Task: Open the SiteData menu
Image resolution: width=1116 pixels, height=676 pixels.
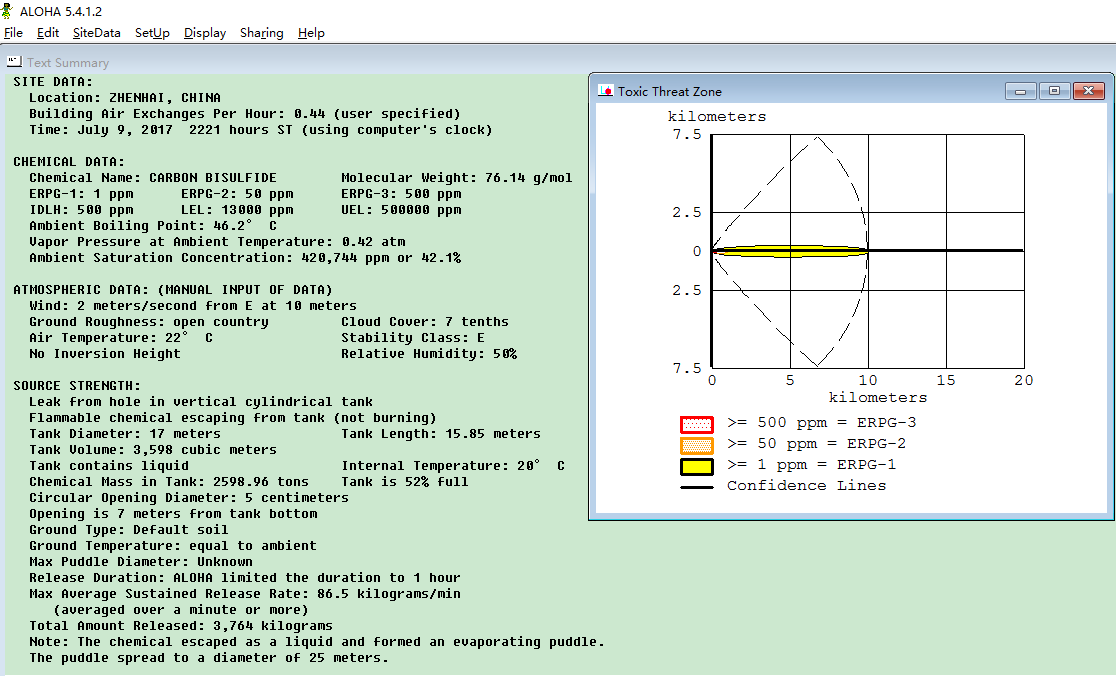Action: (96, 33)
